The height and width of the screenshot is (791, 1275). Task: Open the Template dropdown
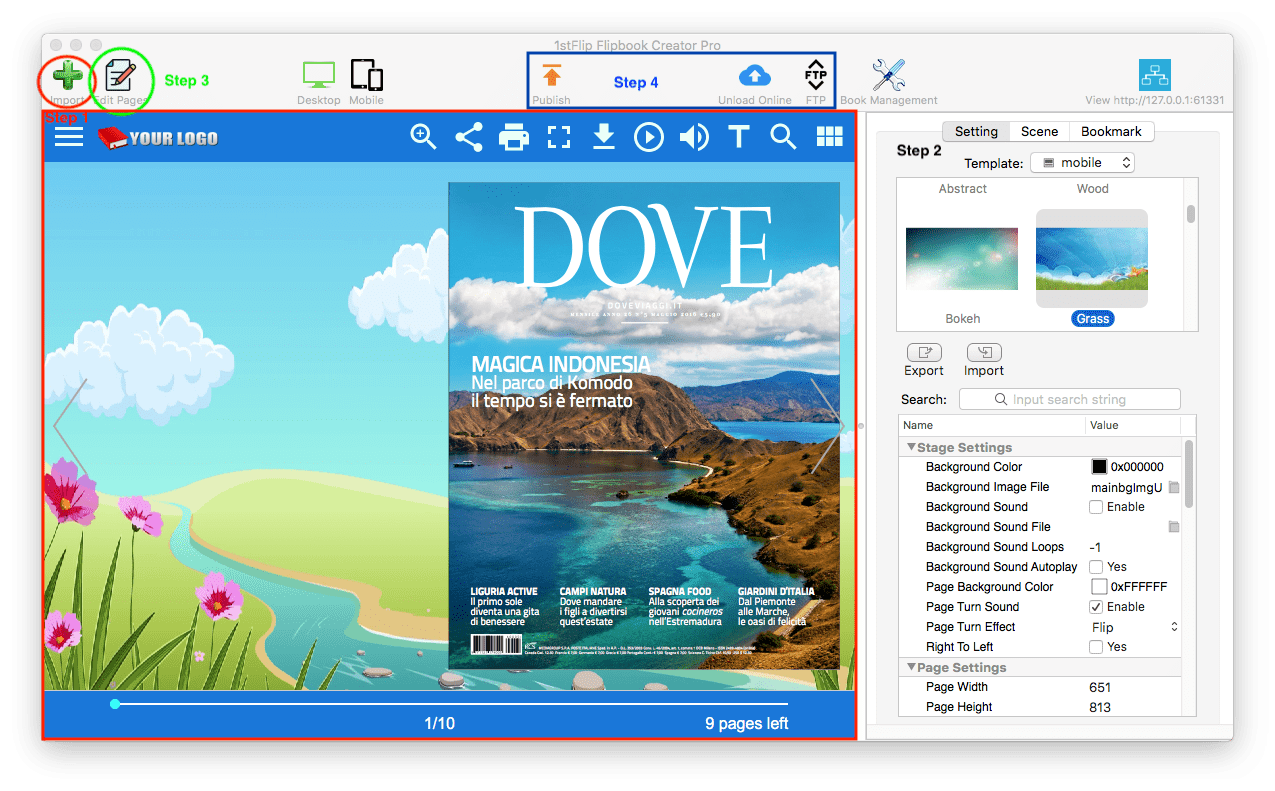[x=1082, y=162]
